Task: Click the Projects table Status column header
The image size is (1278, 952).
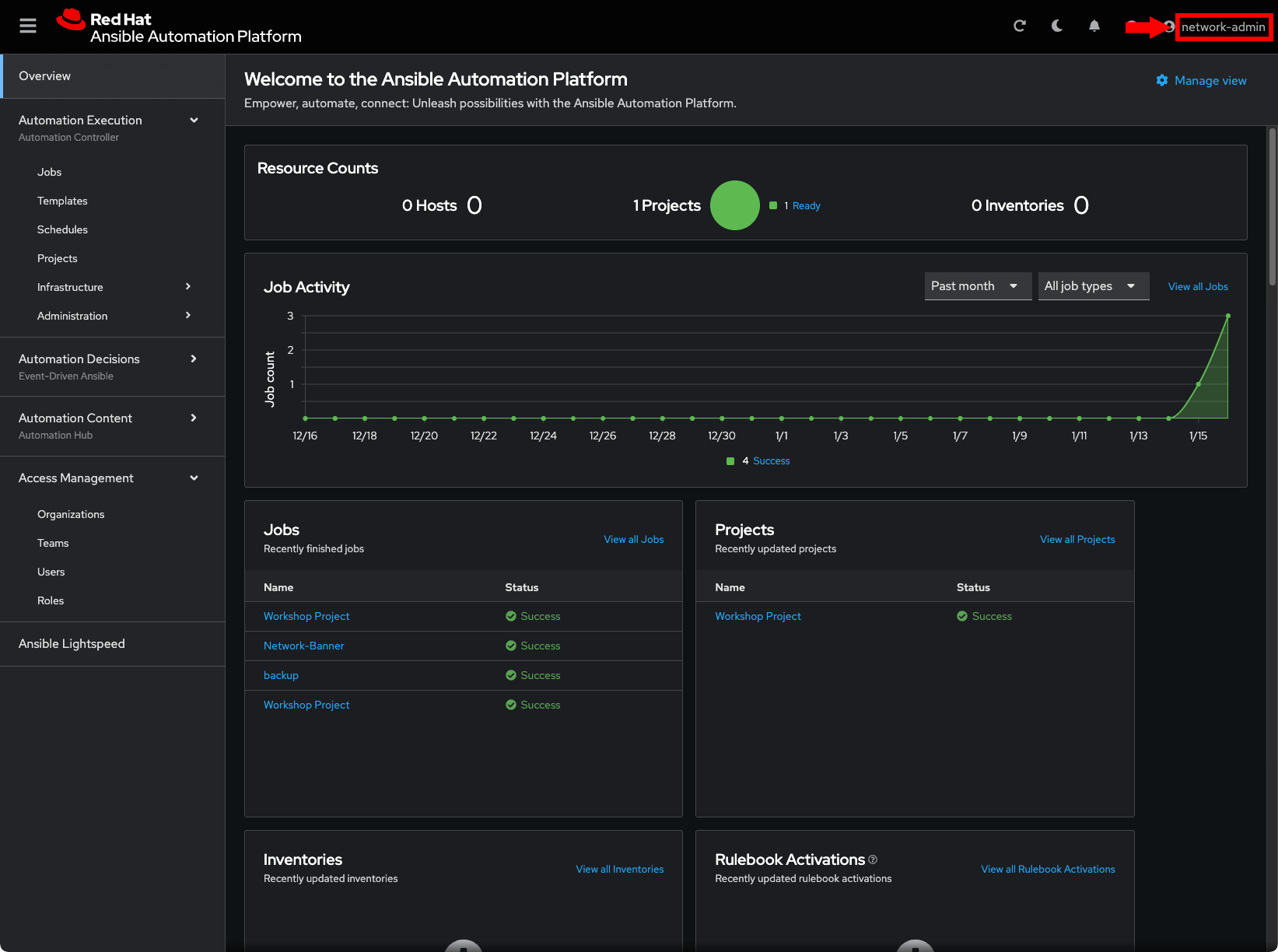Action: (x=973, y=587)
